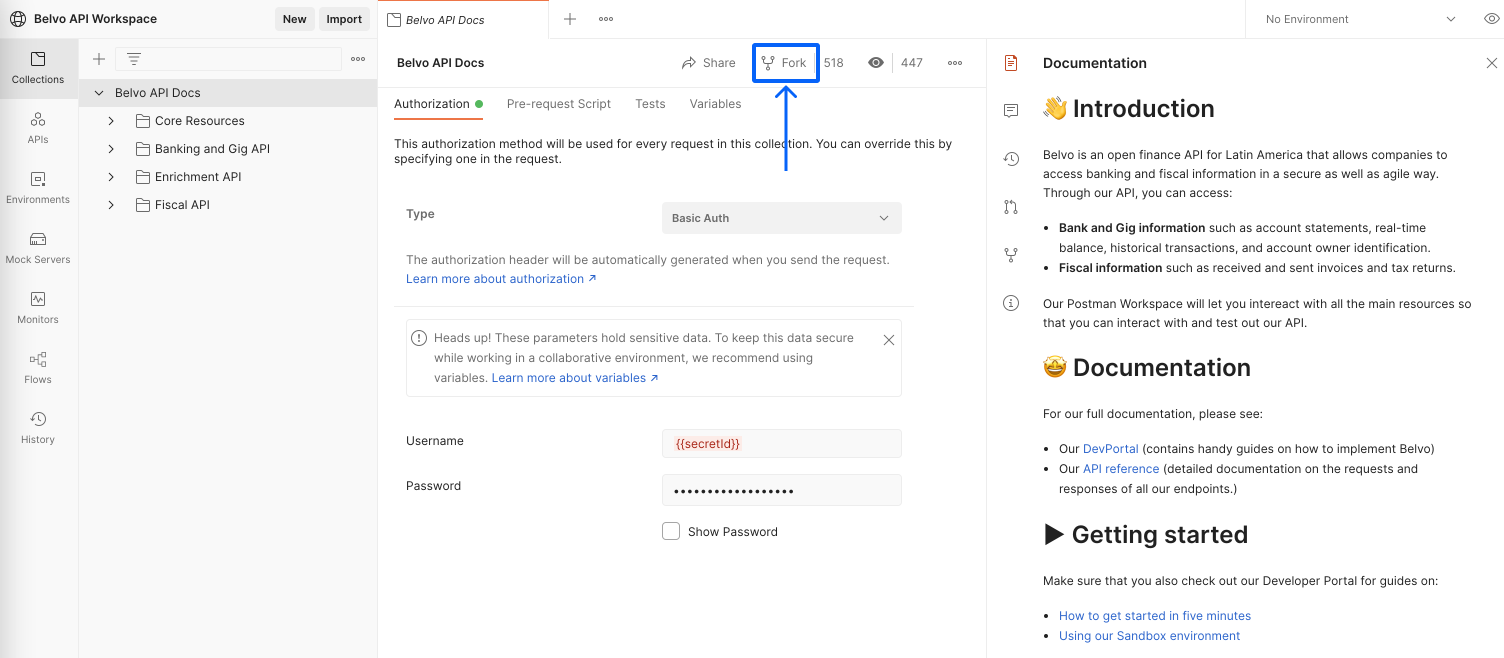This screenshot has height=658, width=1504.
Task: Open the Environments sidebar section
Action: coord(38,188)
